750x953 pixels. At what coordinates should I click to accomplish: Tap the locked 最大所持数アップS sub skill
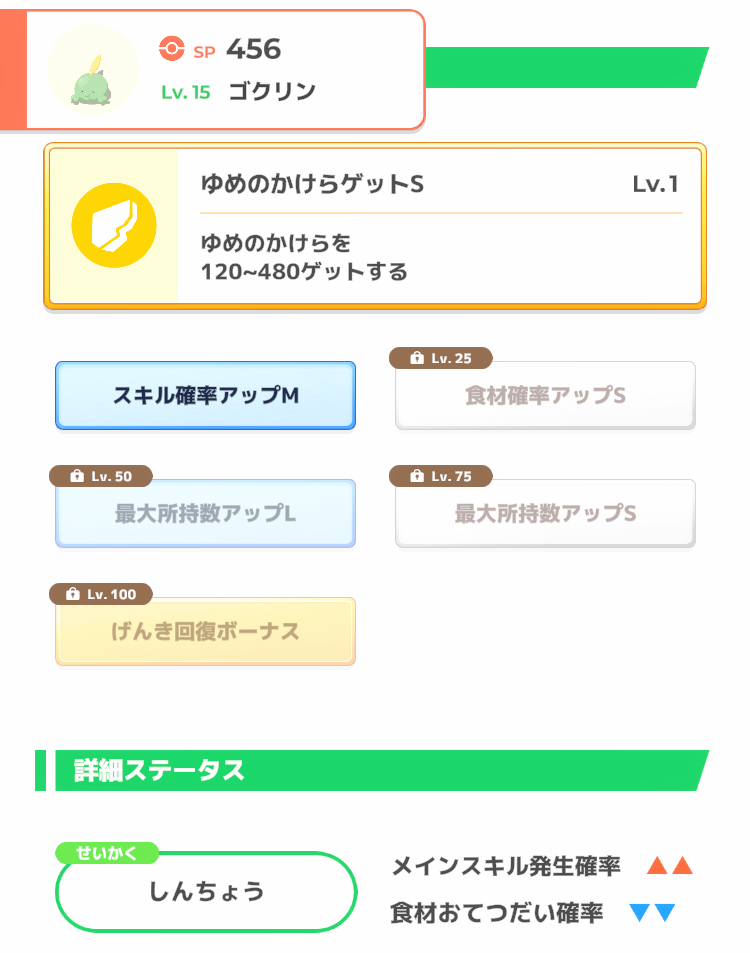pyautogui.click(x=545, y=513)
